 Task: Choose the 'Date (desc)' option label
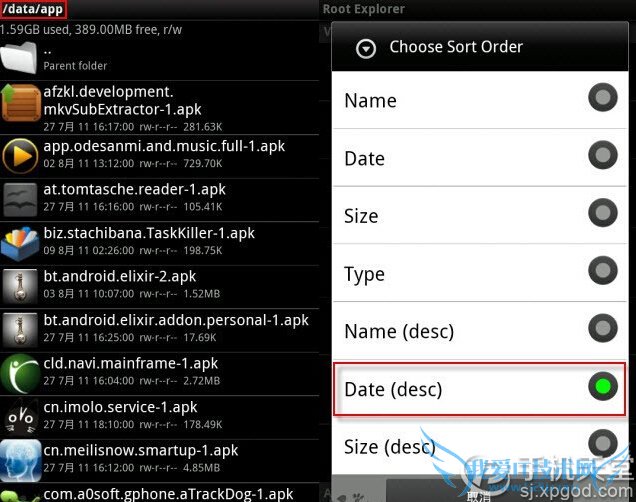point(393,390)
